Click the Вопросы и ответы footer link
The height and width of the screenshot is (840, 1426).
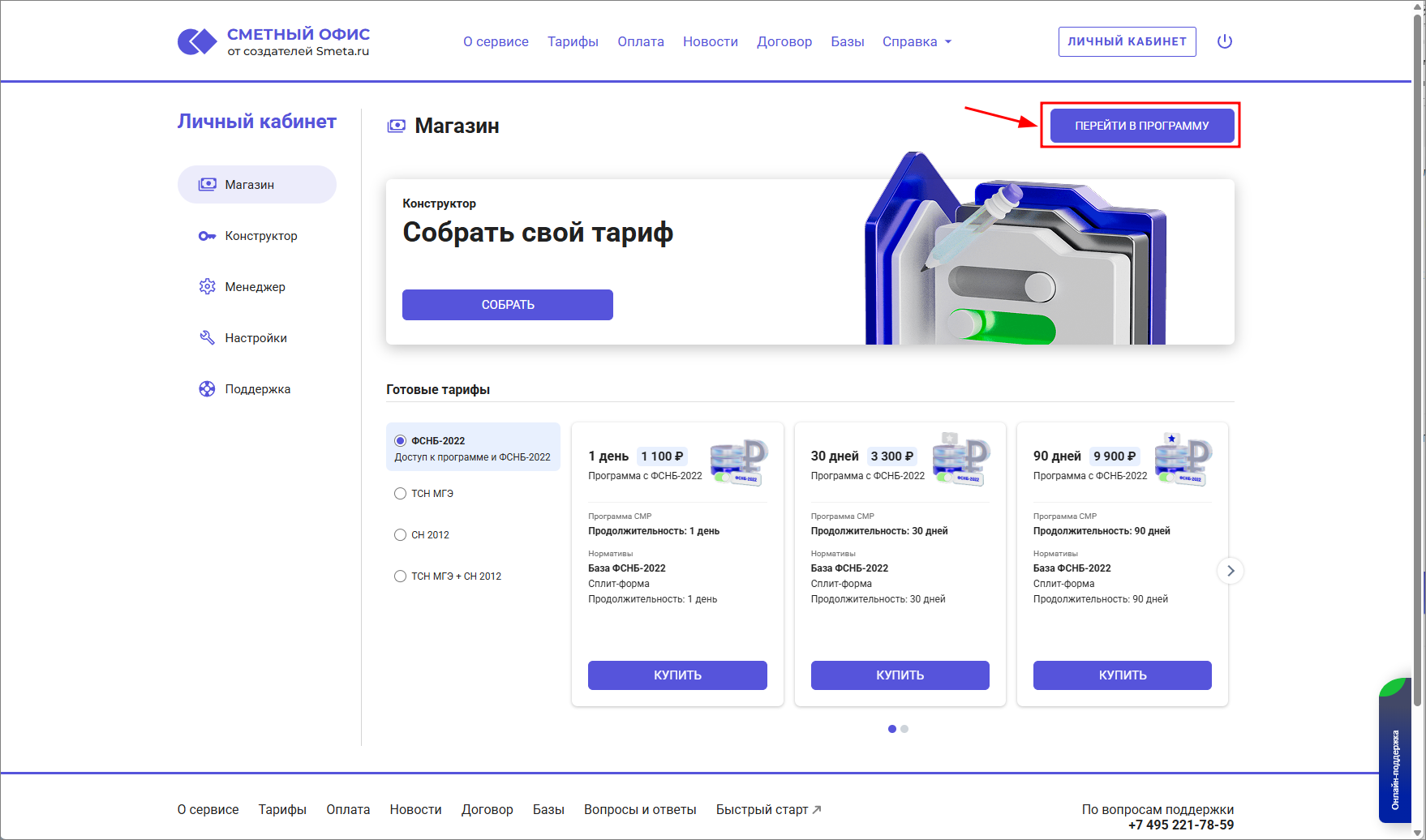tap(640, 809)
